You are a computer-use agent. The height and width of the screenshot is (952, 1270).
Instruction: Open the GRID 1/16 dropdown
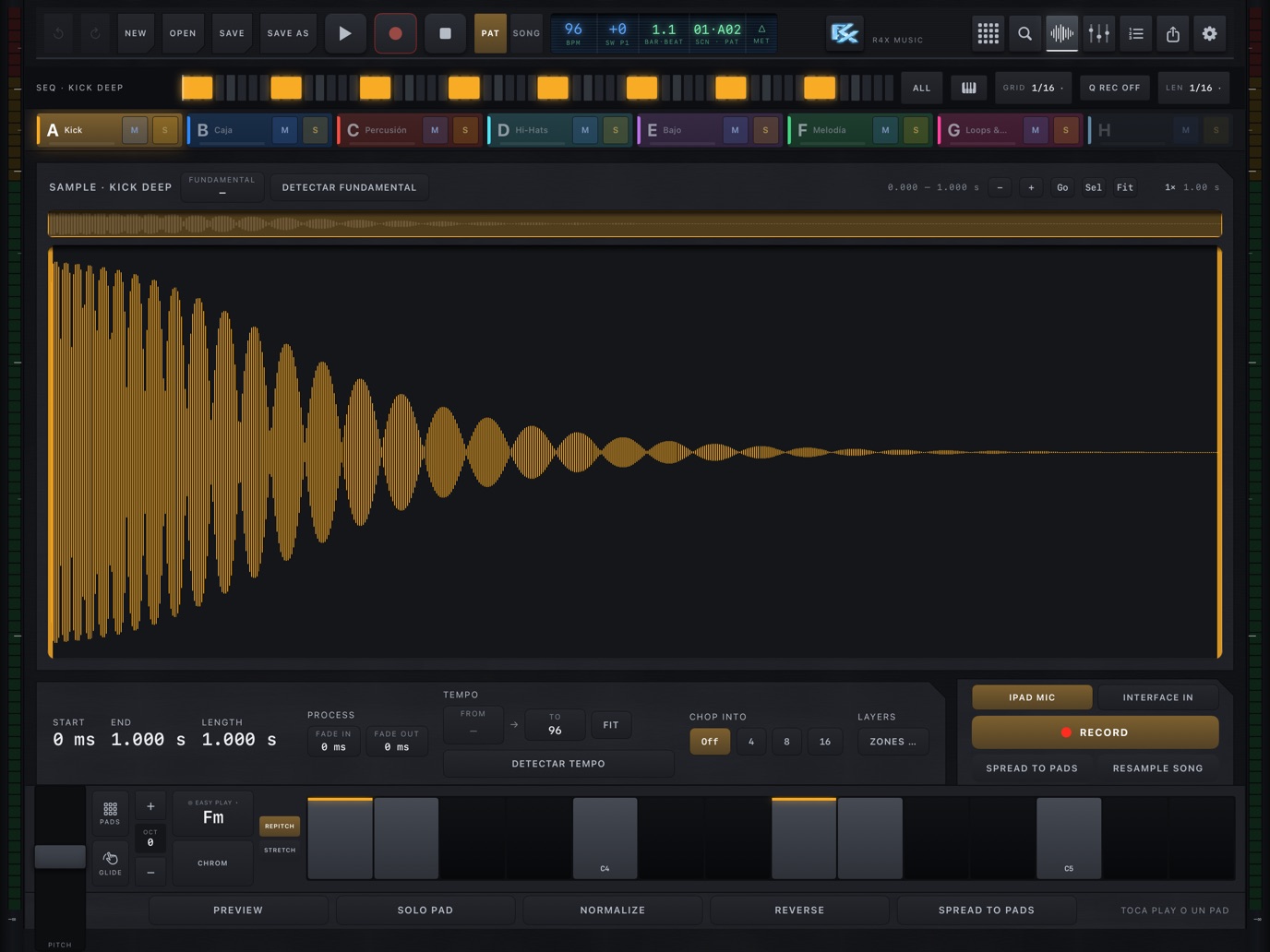tap(1034, 88)
